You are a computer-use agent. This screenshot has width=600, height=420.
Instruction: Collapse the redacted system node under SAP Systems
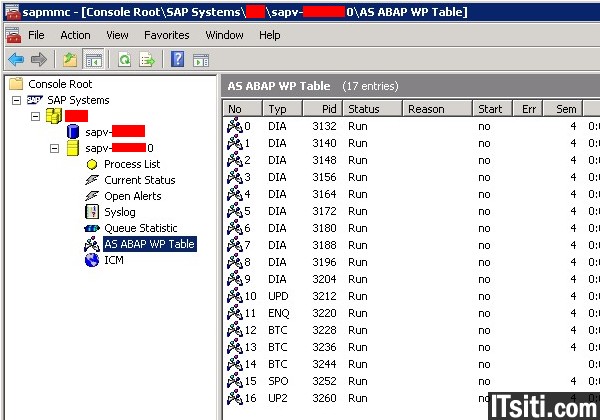(x=36, y=116)
